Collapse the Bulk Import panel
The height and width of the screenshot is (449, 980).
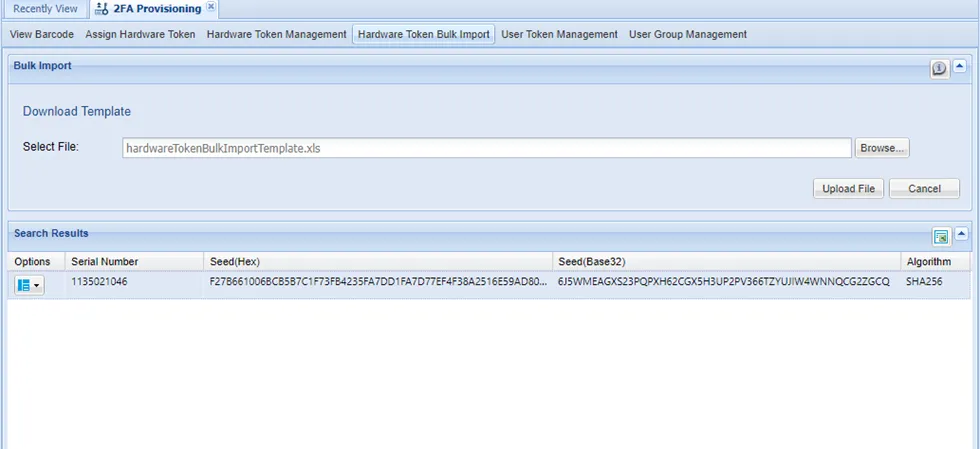click(959, 66)
